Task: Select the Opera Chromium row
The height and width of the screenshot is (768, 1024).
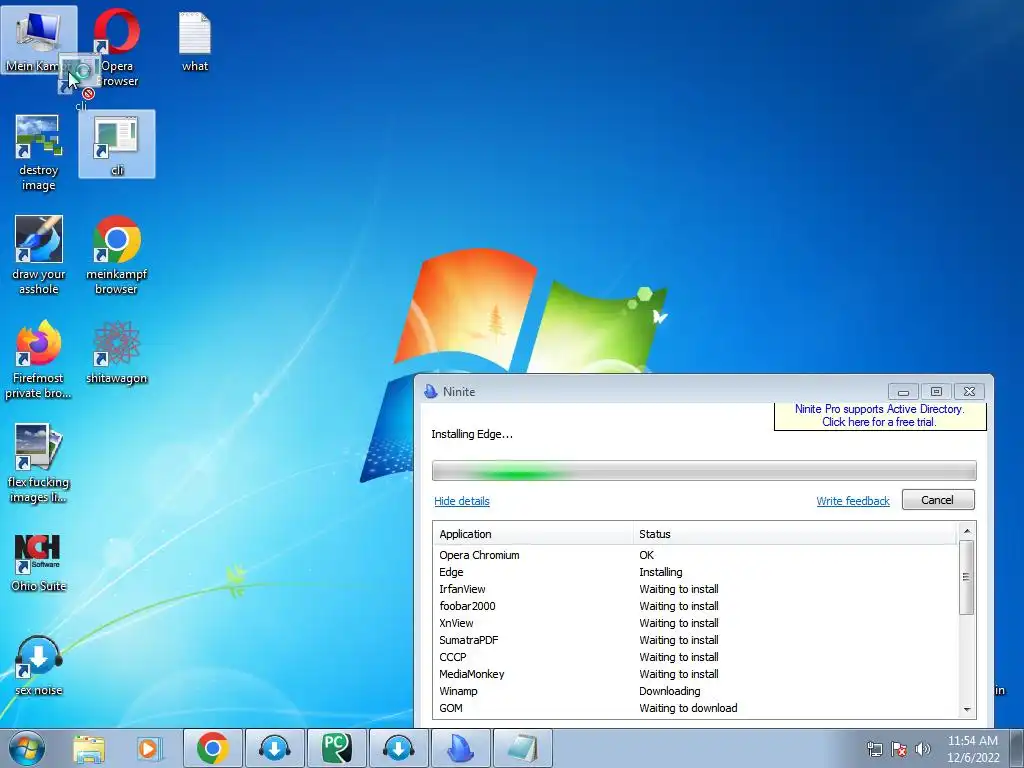Action: click(x=696, y=555)
